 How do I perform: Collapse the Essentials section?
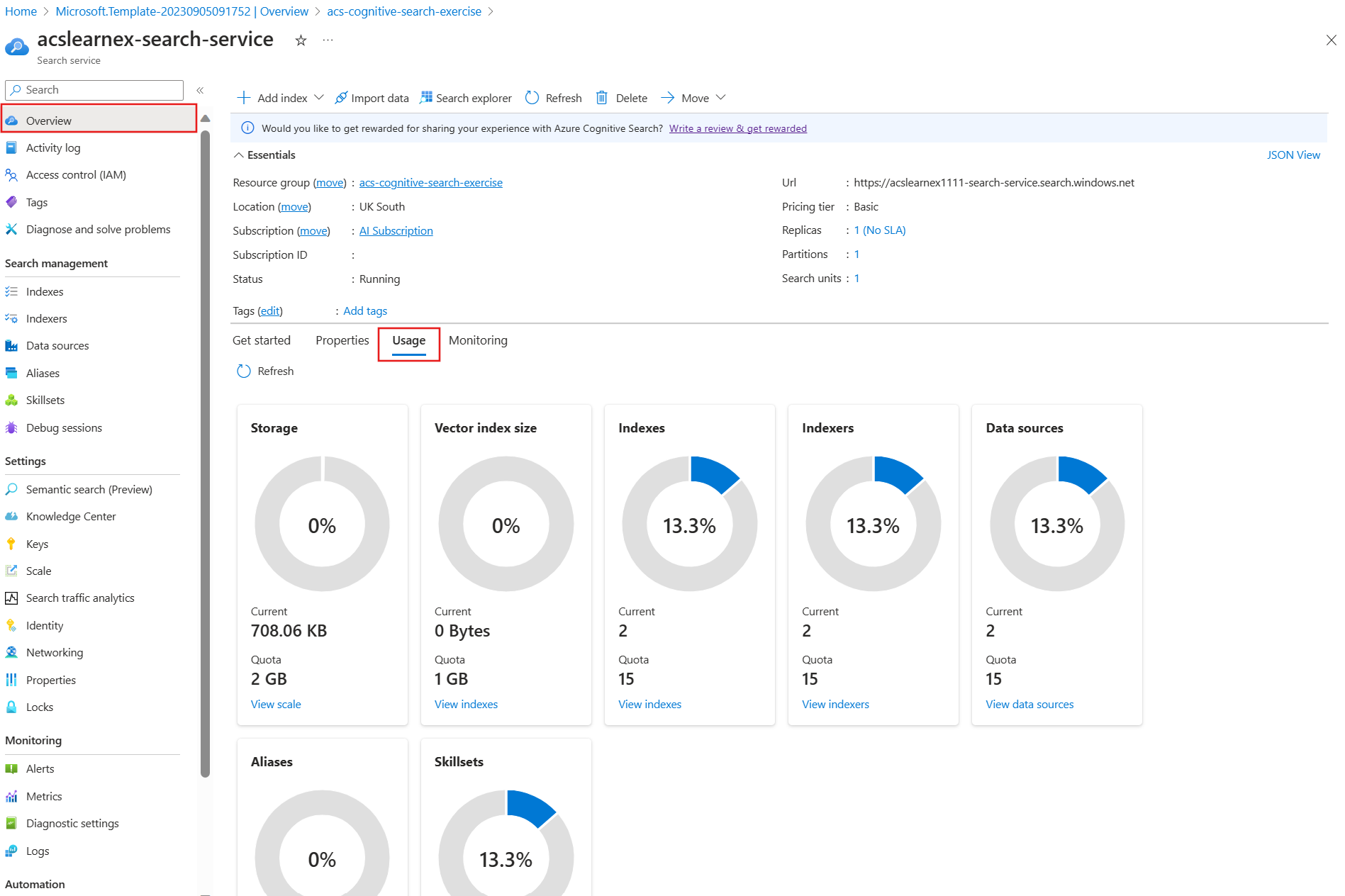[x=239, y=155]
